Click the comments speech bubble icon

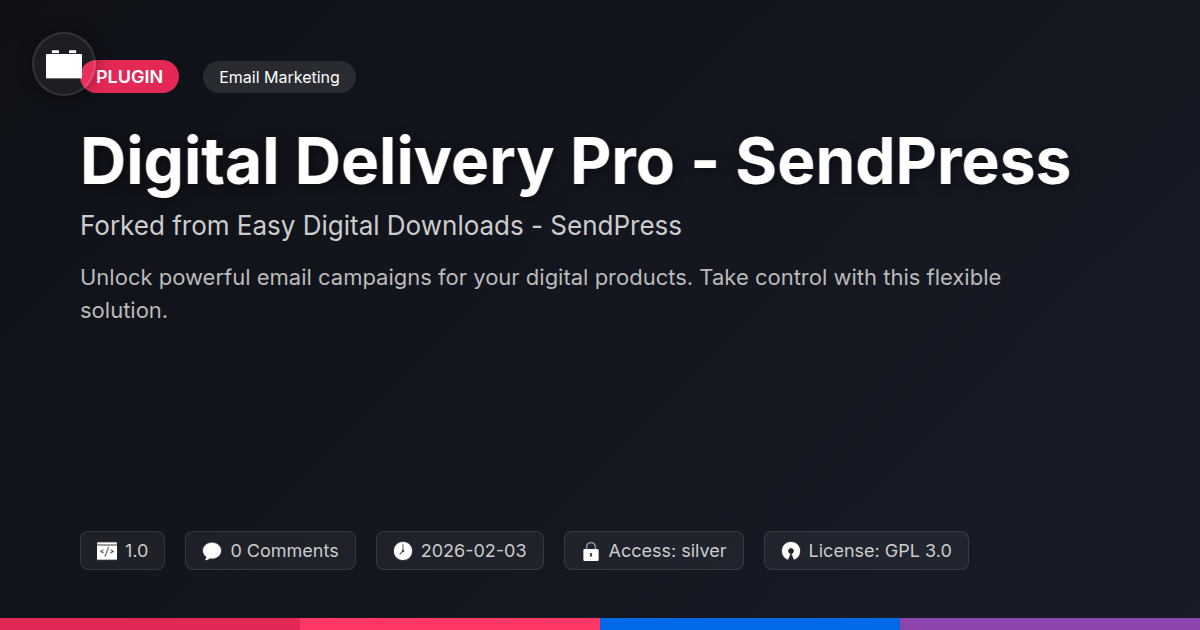point(212,551)
